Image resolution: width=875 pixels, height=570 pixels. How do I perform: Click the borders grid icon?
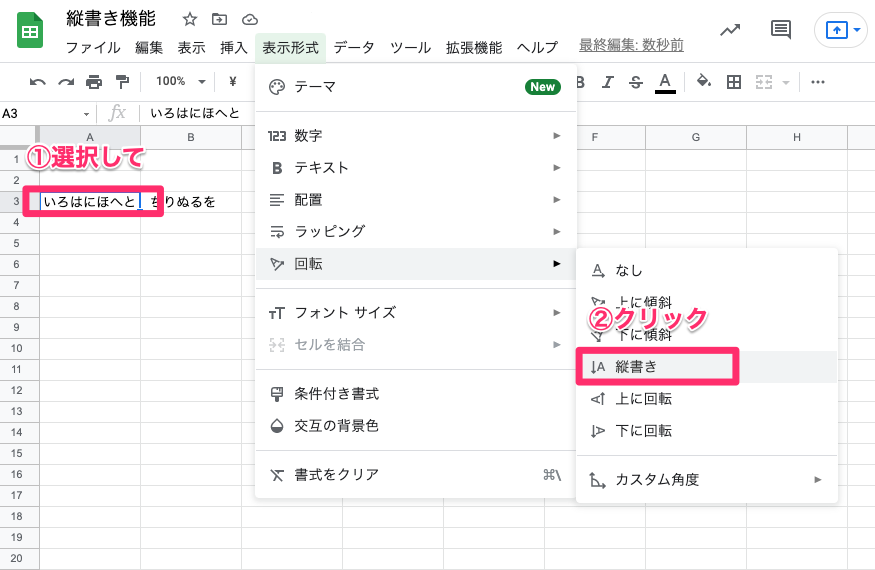click(x=733, y=82)
